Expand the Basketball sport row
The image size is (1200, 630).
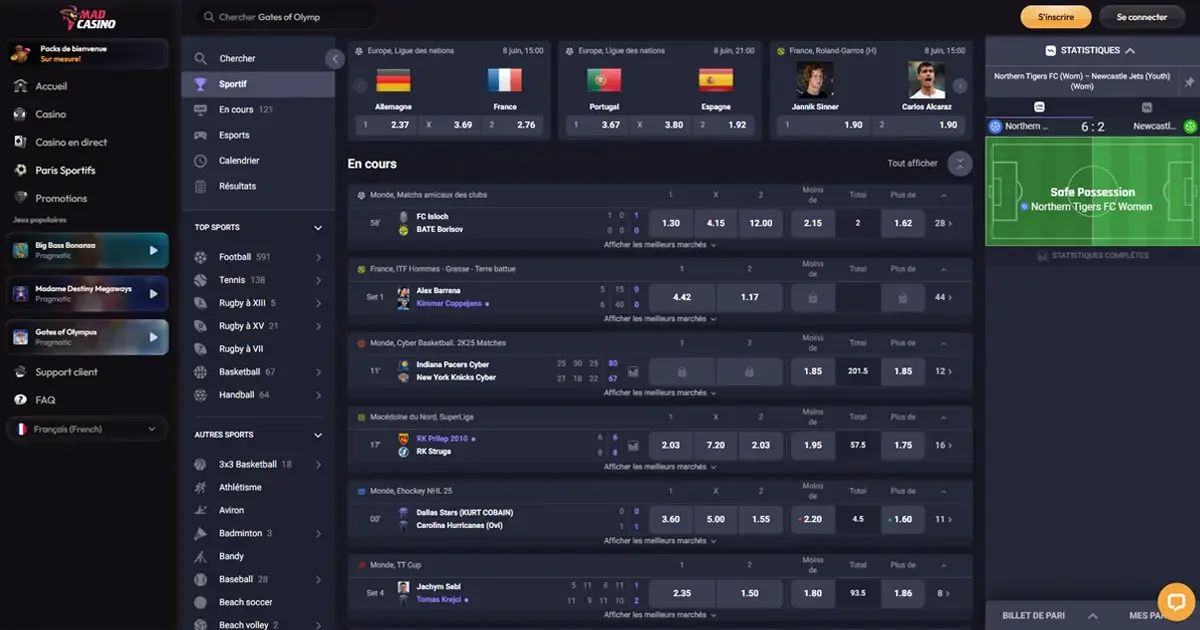tap(319, 372)
